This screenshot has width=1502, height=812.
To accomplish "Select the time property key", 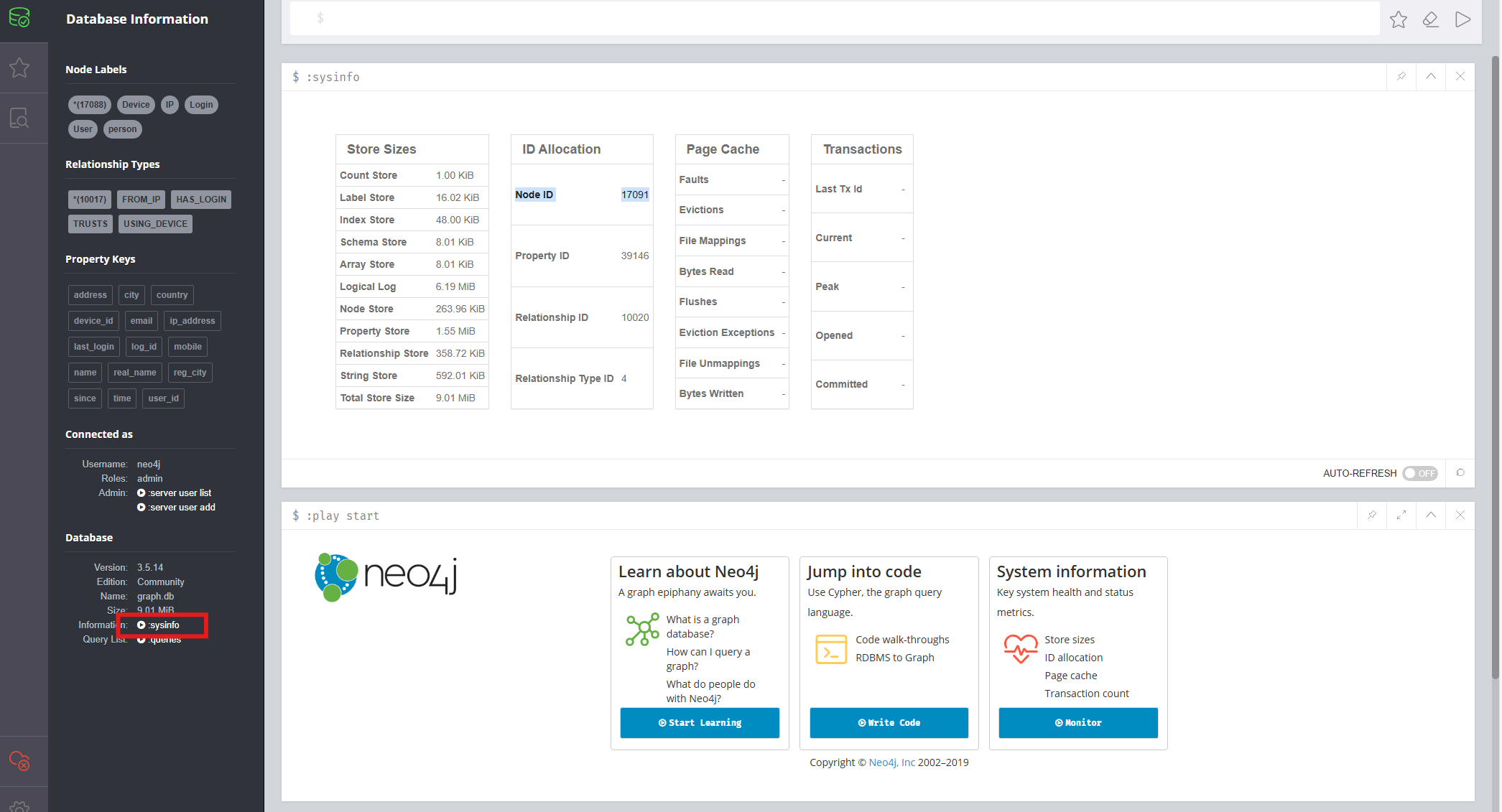I will click(x=122, y=398).
